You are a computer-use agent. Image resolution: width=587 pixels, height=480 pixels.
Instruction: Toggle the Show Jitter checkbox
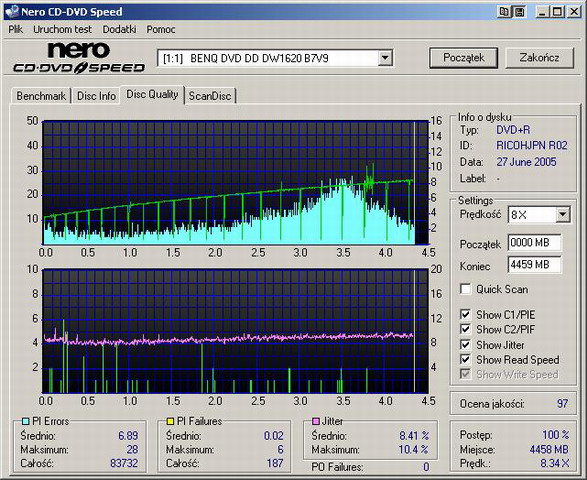click(x=465, y=344)
